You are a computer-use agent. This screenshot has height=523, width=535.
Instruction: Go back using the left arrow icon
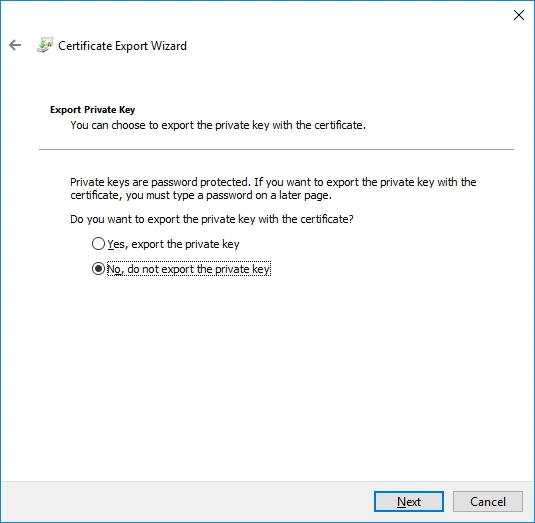pos(15,45)
